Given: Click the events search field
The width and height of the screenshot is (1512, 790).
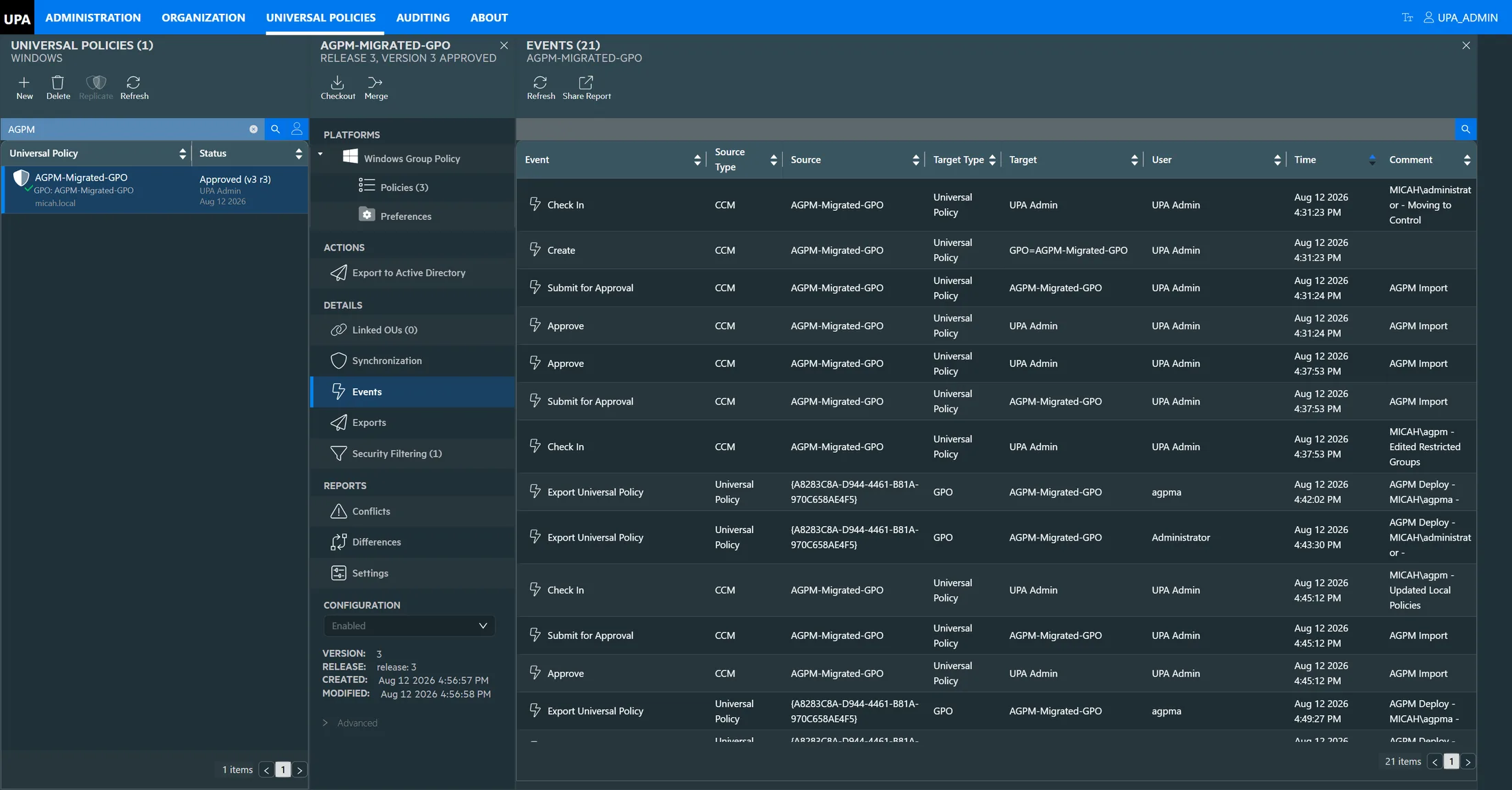Looking at the screenshot, I should 986,129.
